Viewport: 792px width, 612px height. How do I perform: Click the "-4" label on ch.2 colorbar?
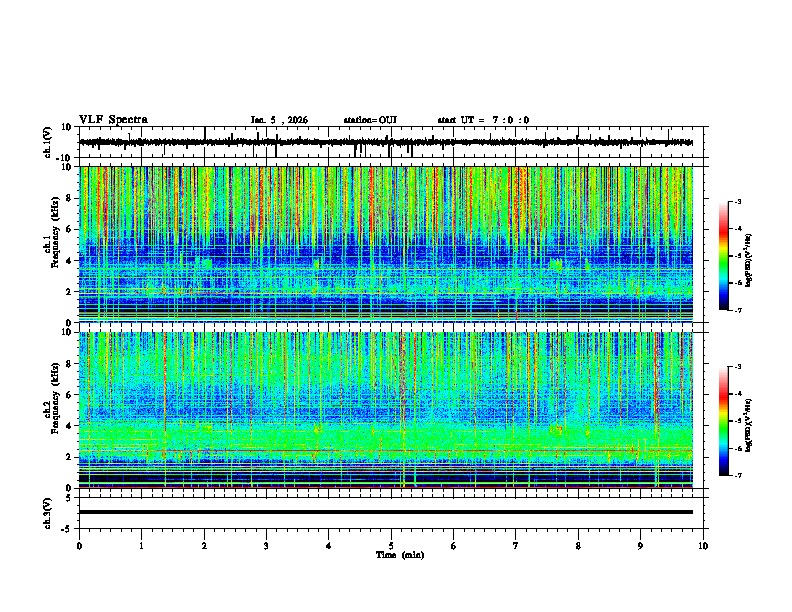[737, 394]
